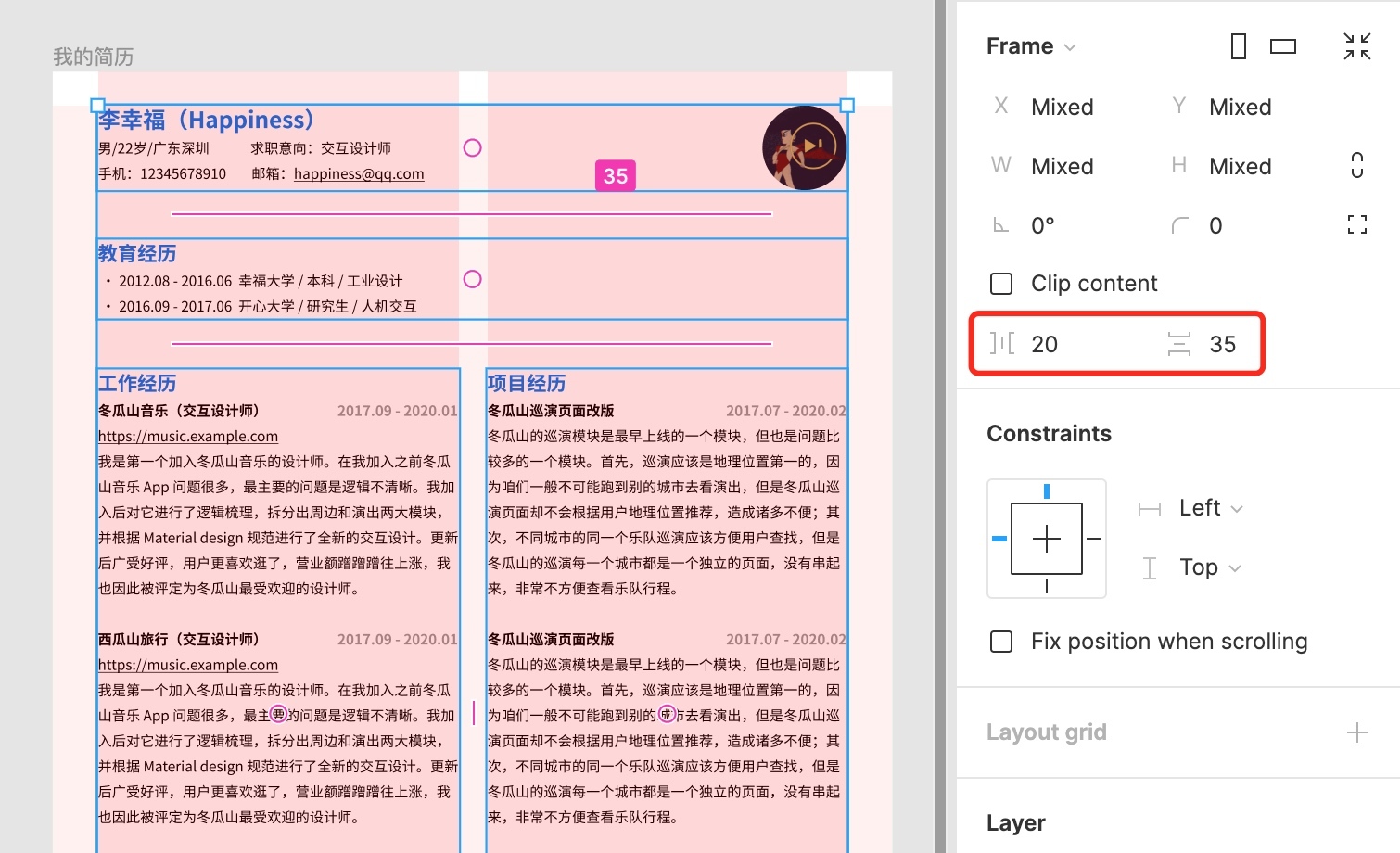Click the height H Mixed field
The width and height of the screenshot is (1400, 853).
point(1241,166)
